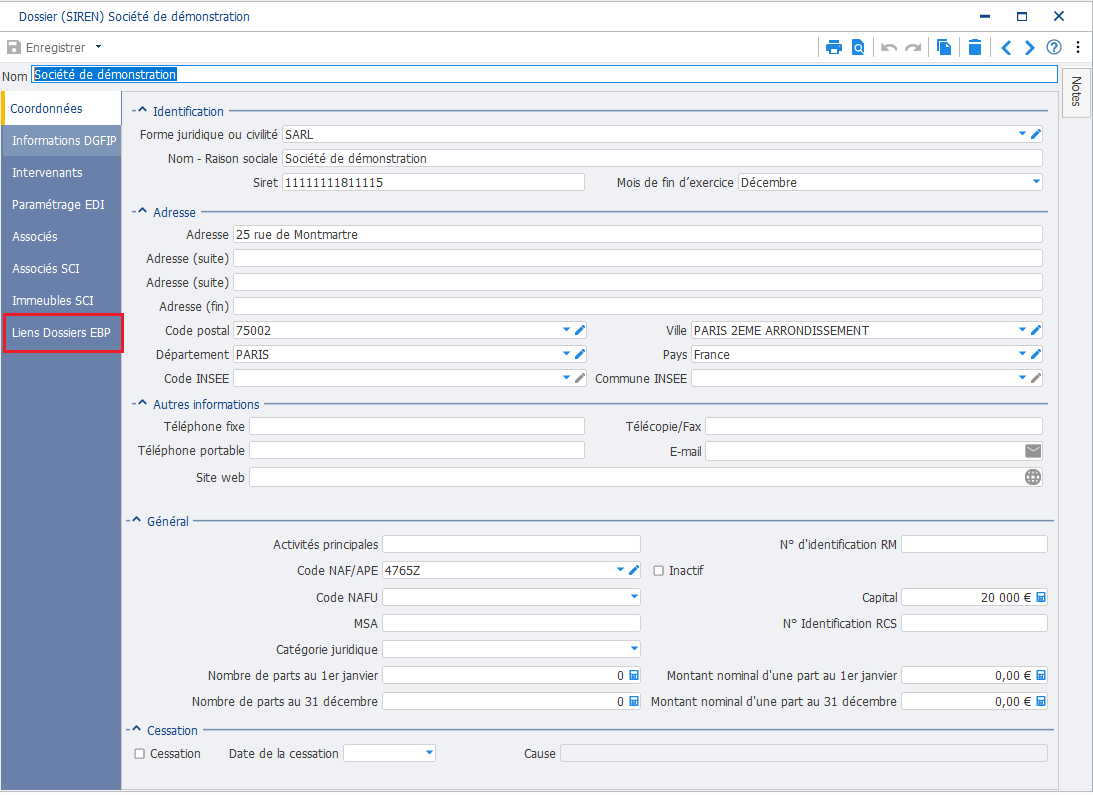Open the Enregistrer dropdown arrow

pyautogui.click(x=98, y=47)
